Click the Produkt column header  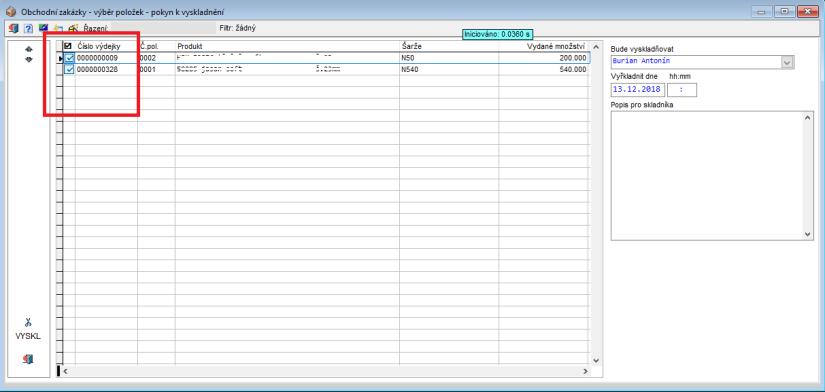[x=287, y=47]
